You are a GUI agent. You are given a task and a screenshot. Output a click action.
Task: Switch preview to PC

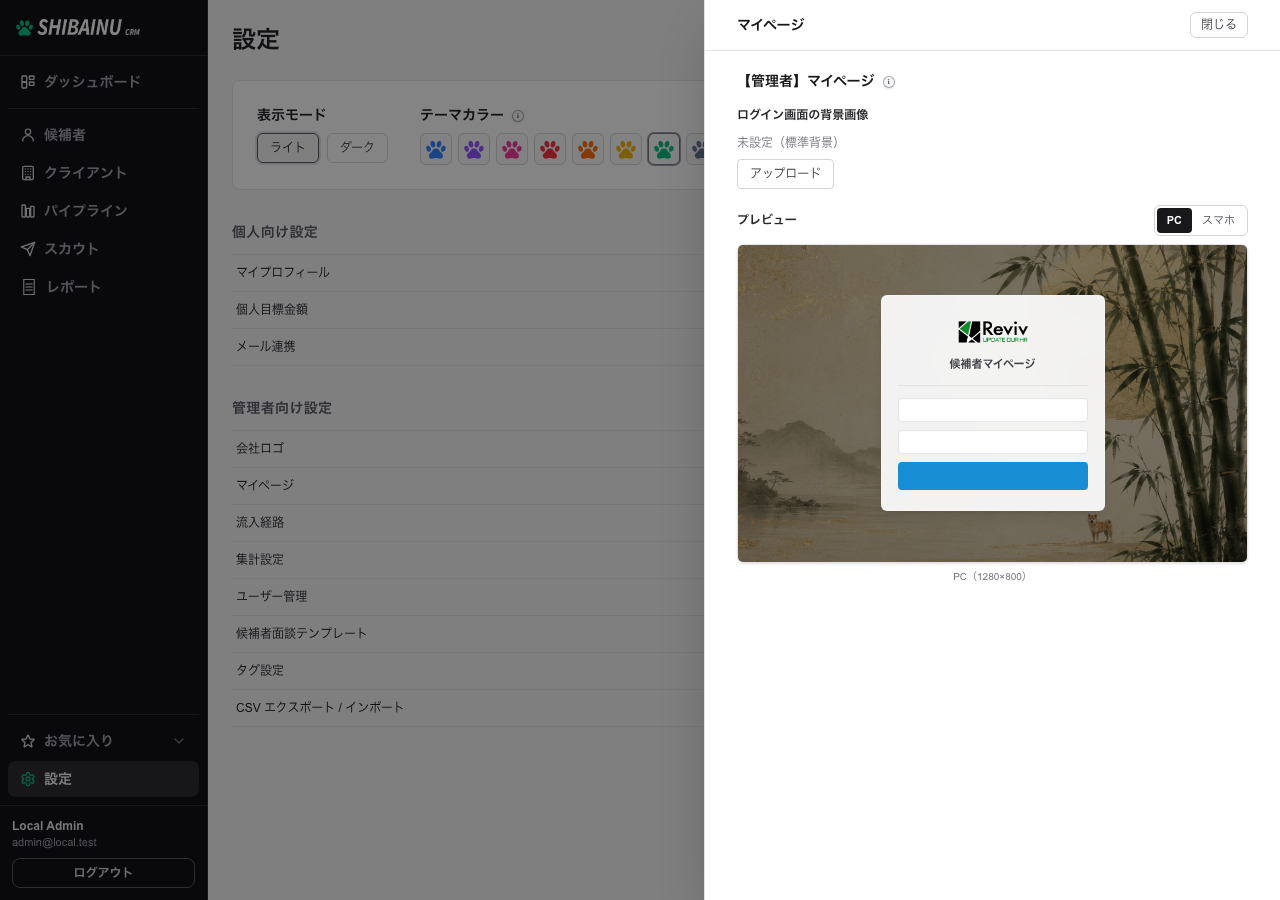coord(1174,220)
